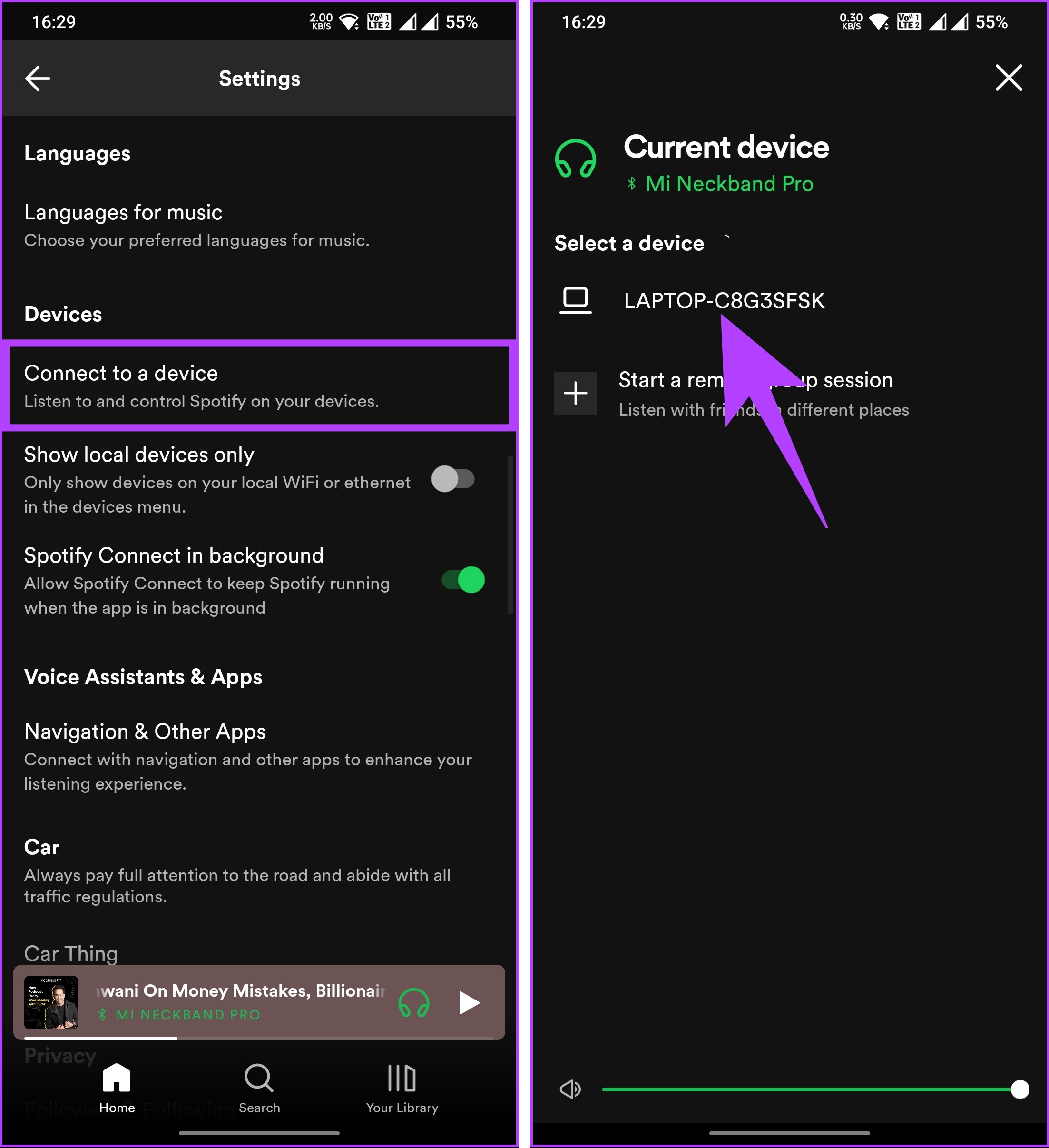
Task: Tap the Devices section heading
Action: click(x=63, y=314)
